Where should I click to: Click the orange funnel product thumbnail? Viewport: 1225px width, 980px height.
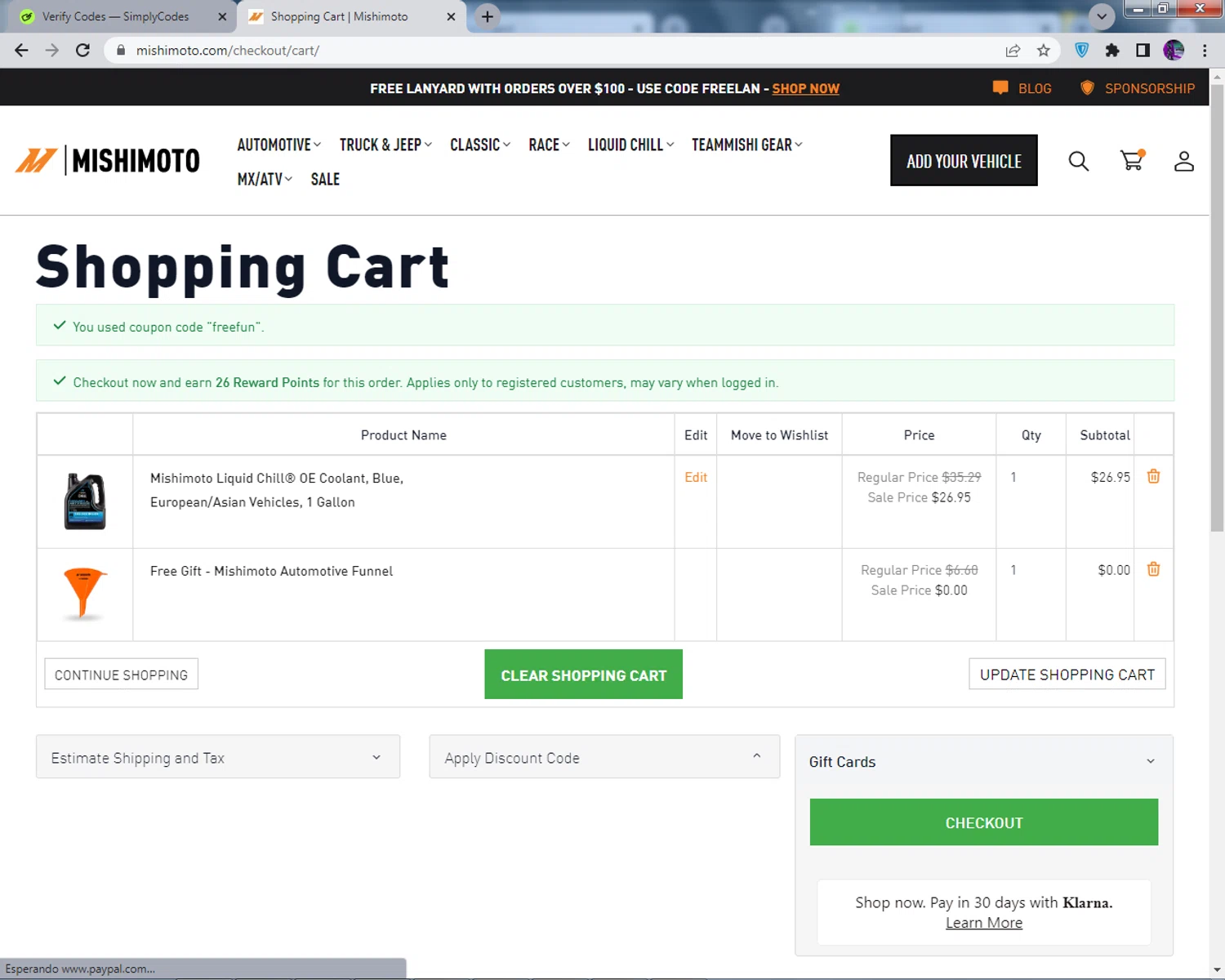coord(85,594)
